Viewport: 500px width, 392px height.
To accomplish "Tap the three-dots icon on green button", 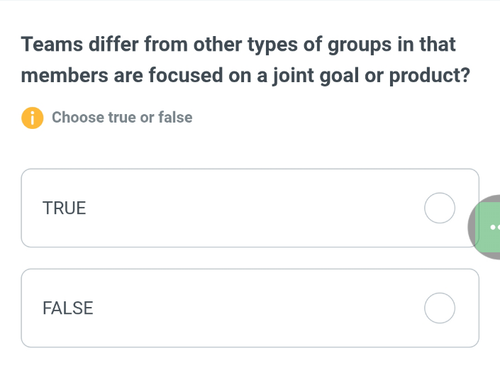I will pyautogui.click(x=495, y=227).
